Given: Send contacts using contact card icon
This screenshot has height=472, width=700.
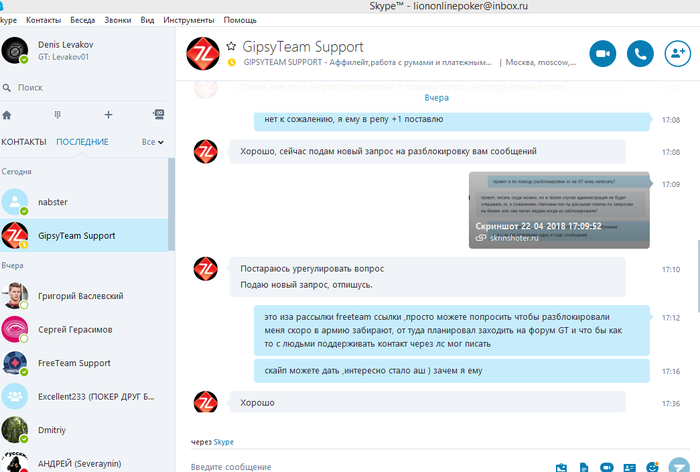Looking at the screenshot, I should click(x=629, y=467).
